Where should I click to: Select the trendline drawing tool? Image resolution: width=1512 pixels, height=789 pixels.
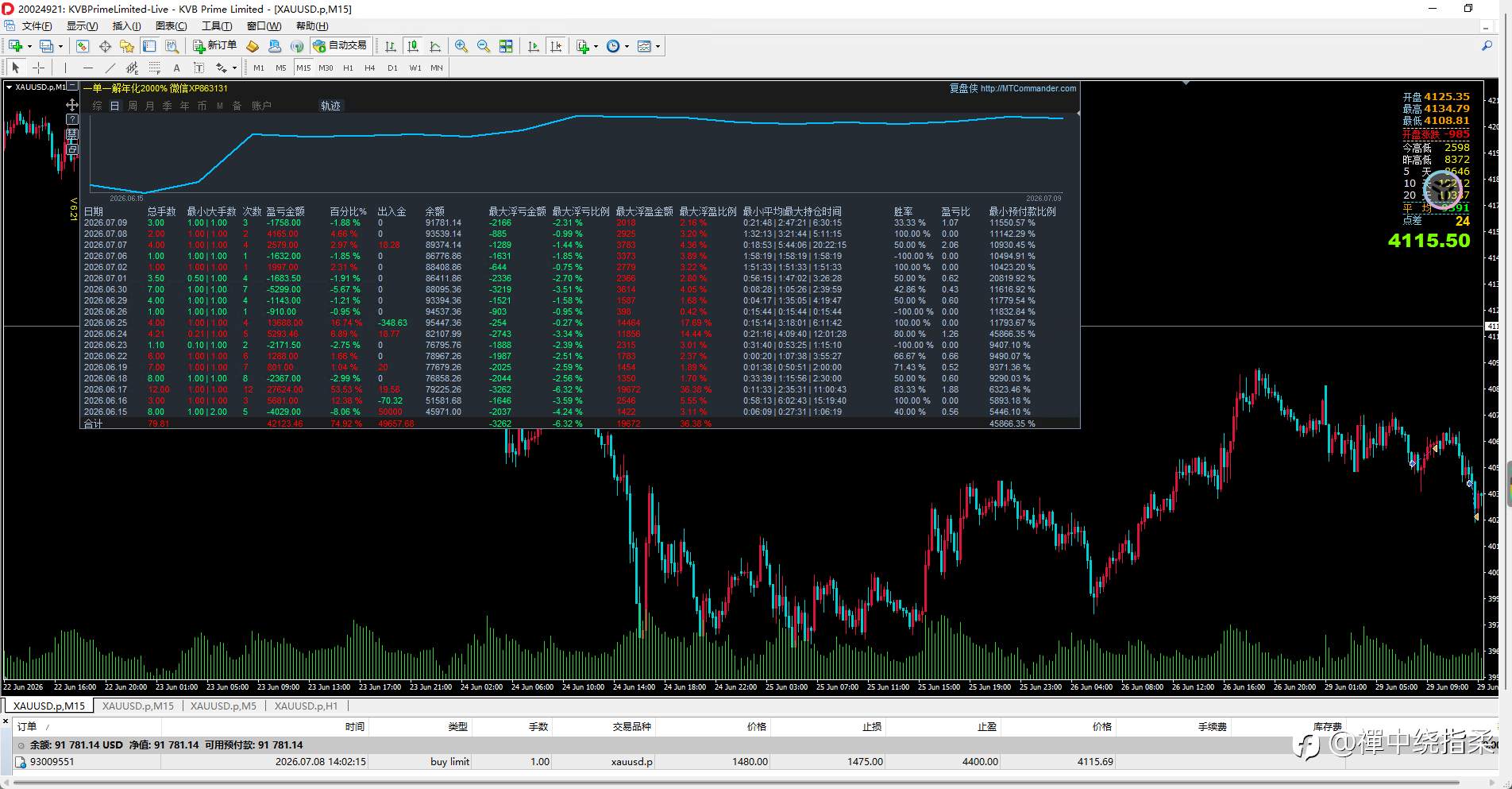click(x=110, y=68)
